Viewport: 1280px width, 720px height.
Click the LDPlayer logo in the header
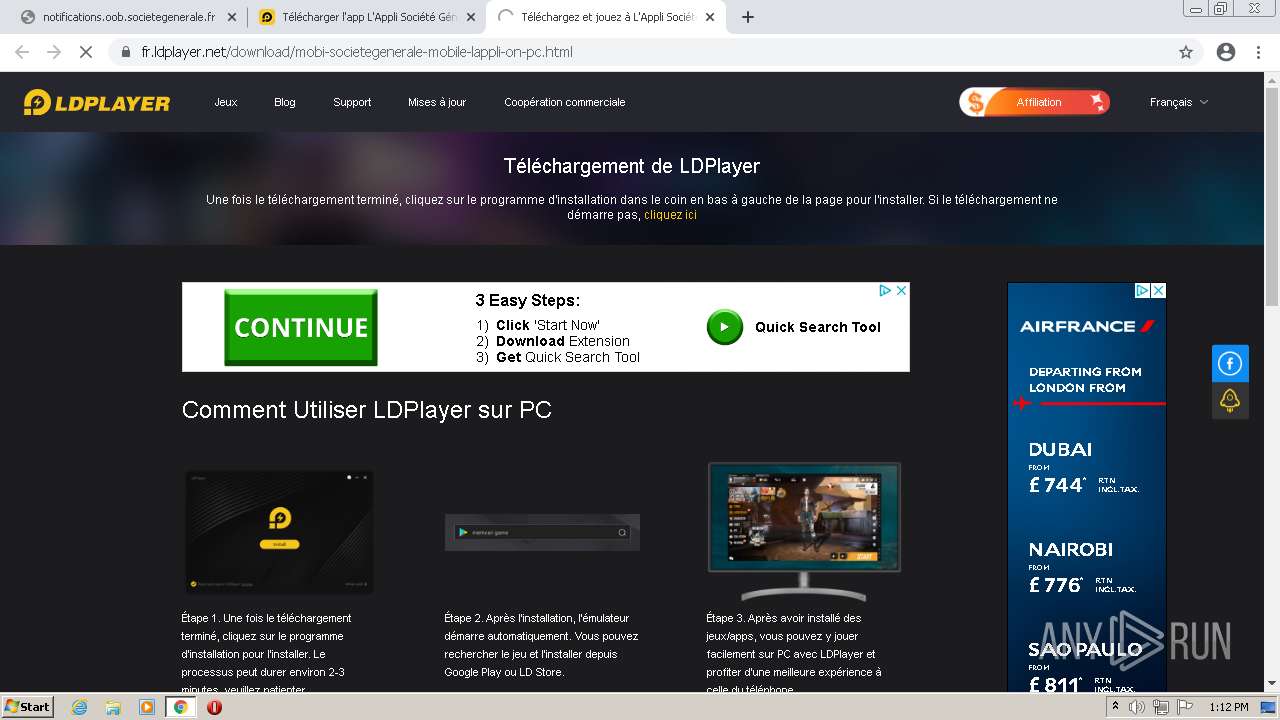(x=97, y=102)
